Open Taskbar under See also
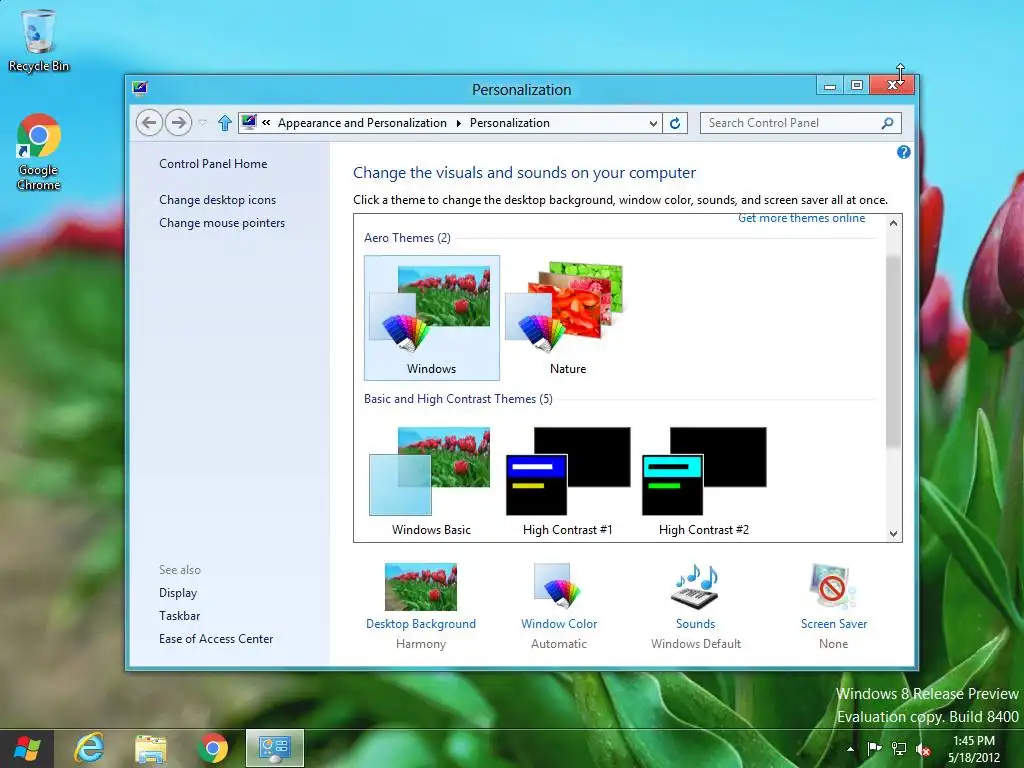Screen dimensions: 1024x768 [180, 616]
